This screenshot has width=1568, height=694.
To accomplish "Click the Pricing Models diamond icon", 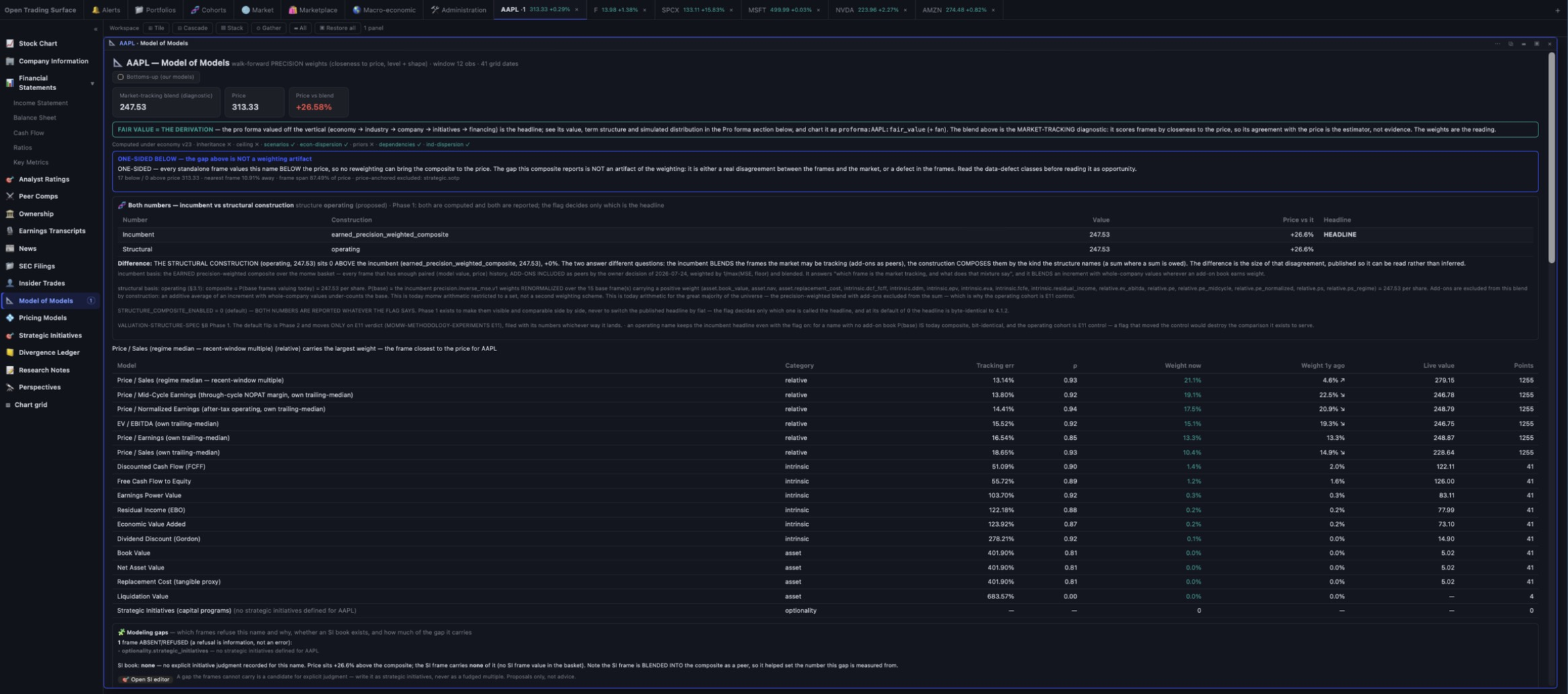I will point(10,318).
